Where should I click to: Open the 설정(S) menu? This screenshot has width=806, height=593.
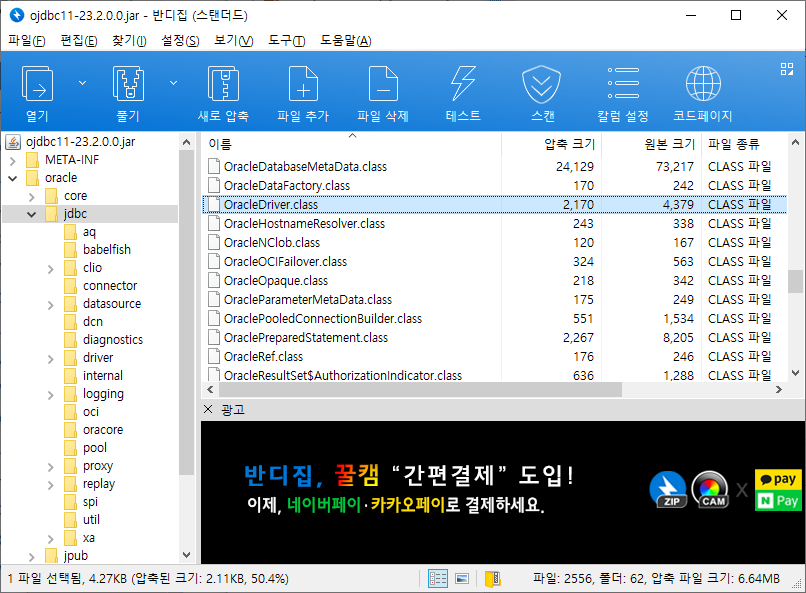[180, 40]
